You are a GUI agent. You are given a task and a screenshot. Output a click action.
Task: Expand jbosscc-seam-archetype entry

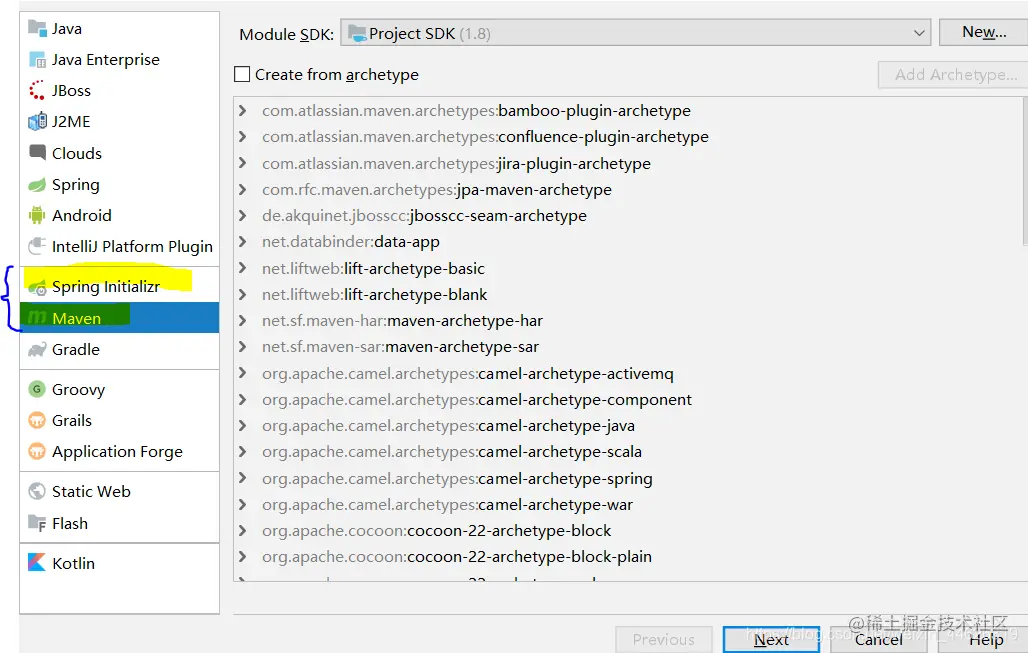(x=243, y=215)
